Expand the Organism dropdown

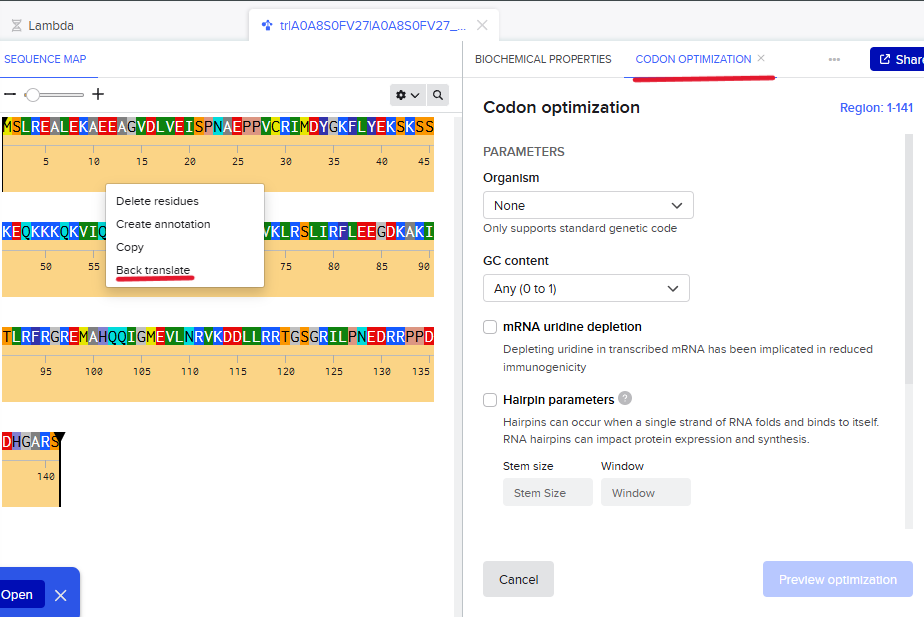pos(588,205)
